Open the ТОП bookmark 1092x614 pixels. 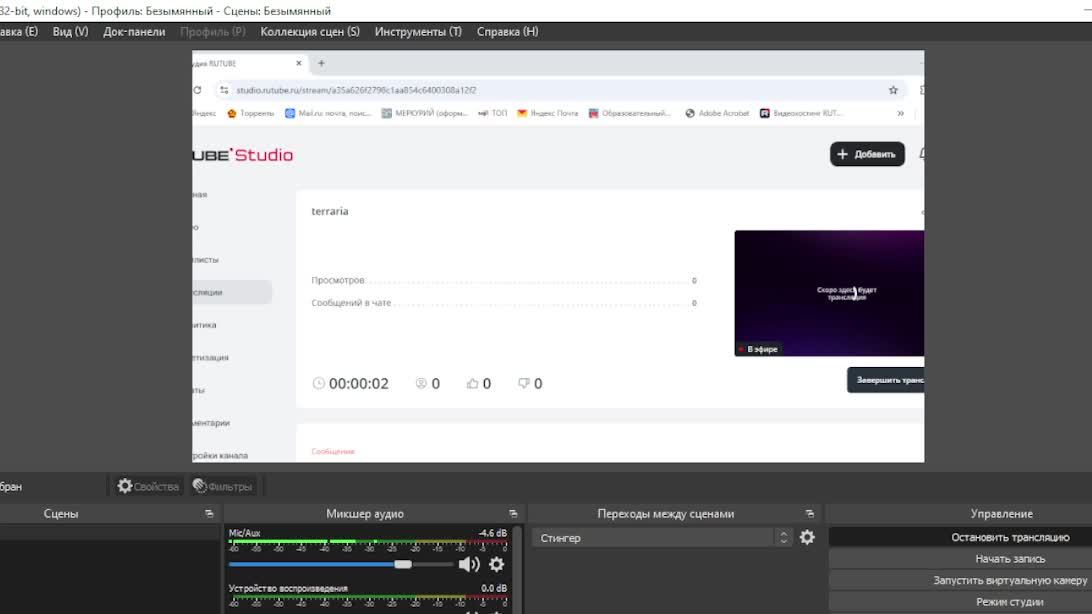[493, 113]
